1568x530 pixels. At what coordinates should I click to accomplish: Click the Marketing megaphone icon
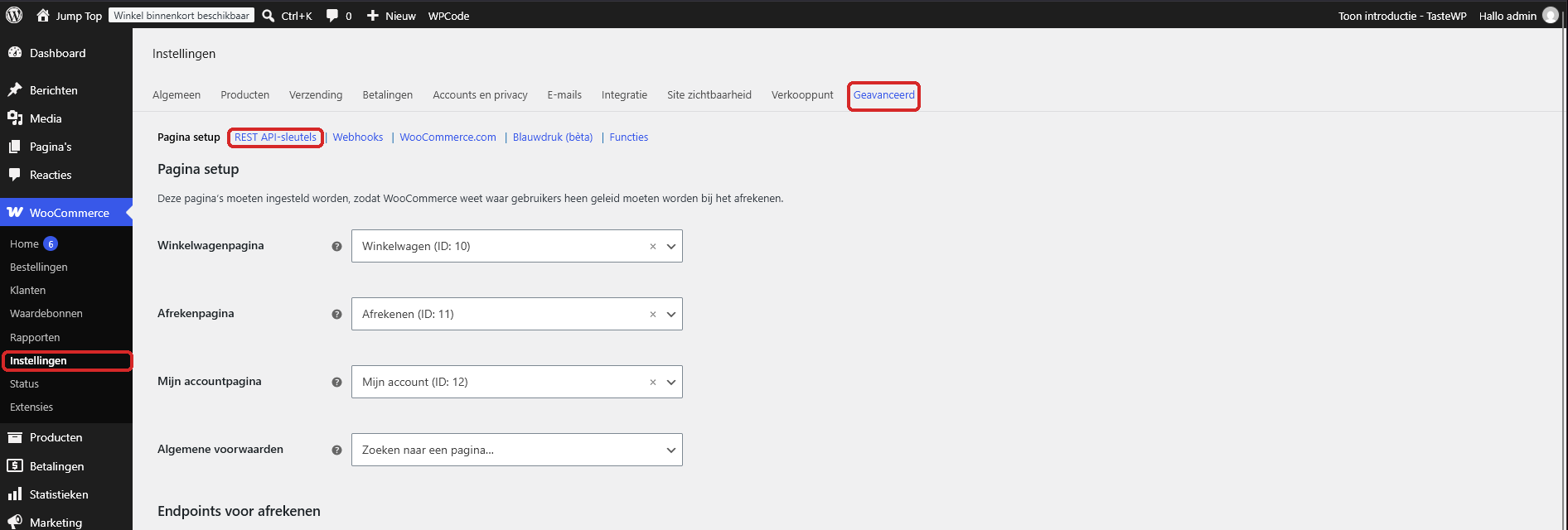click(15, 522)
